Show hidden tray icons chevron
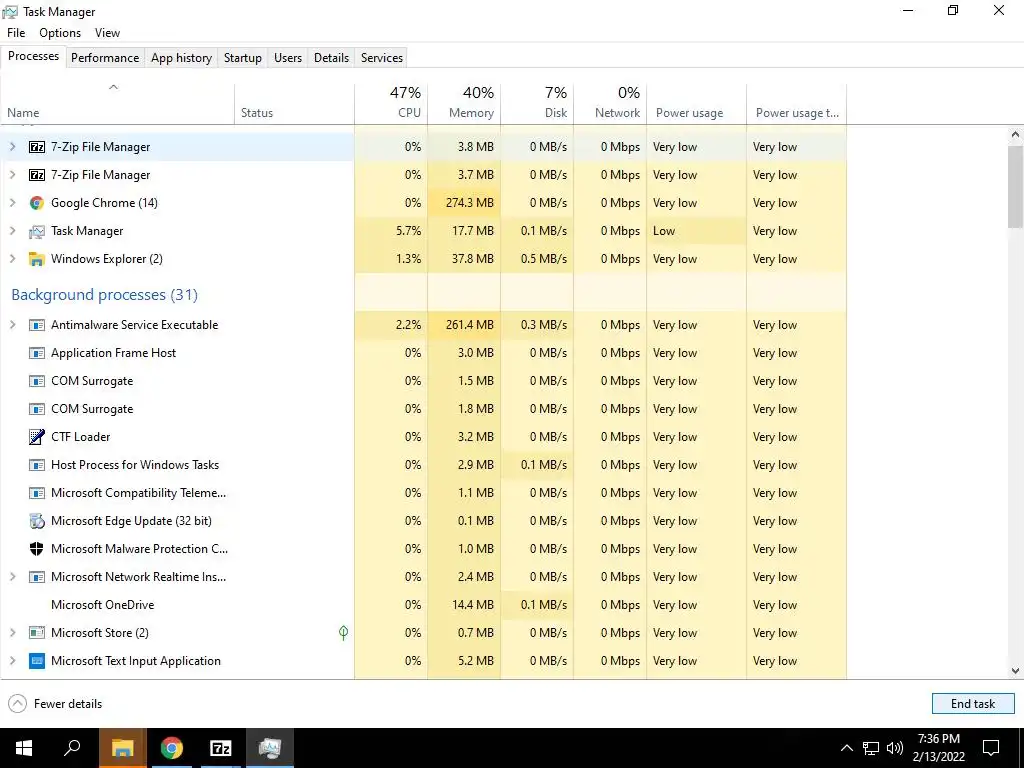This screenshot has width=1024, height=768. (846, 748)
